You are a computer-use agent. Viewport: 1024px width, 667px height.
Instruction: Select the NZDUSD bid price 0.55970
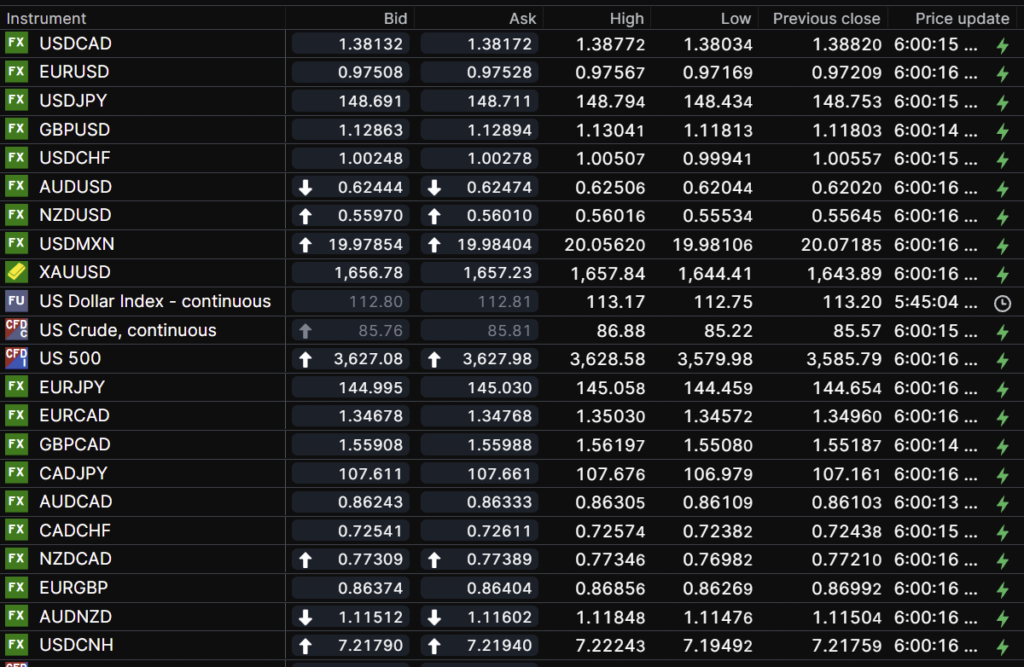[363, 215]
